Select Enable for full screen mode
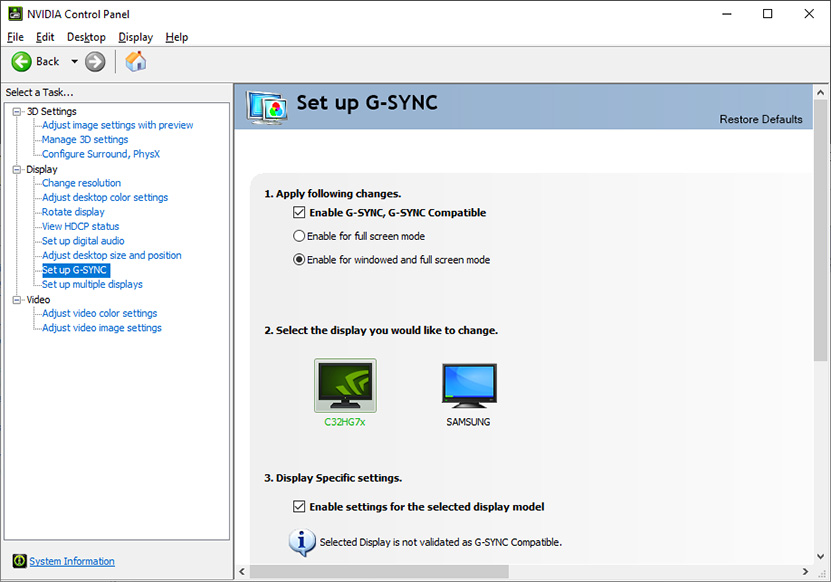This screenshot has height=582, width=831. click(x=299, y=236)
